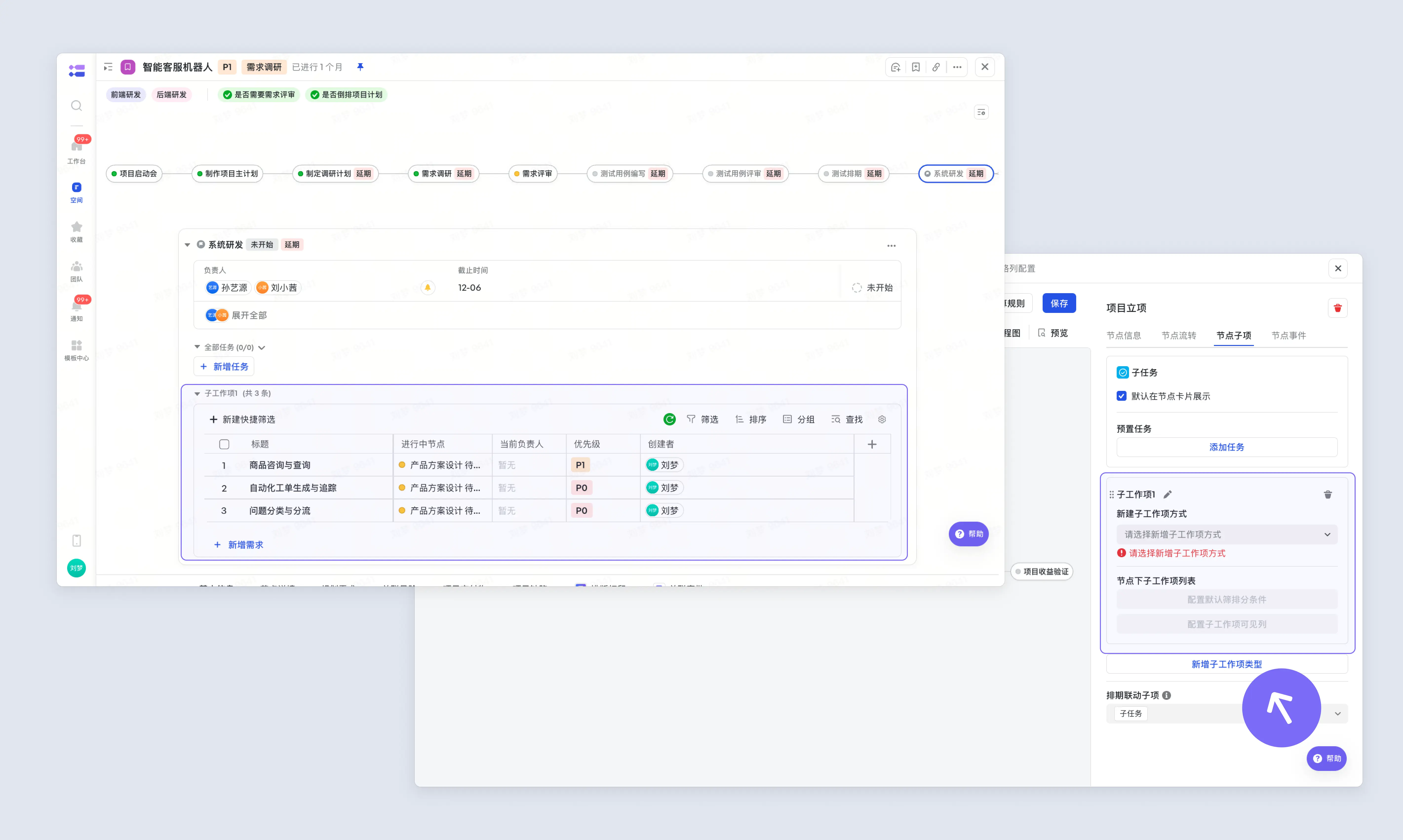The image size is (1403, 840).
Task: Click the info icon beside 排期联动子项
Action: [1166, 695]
